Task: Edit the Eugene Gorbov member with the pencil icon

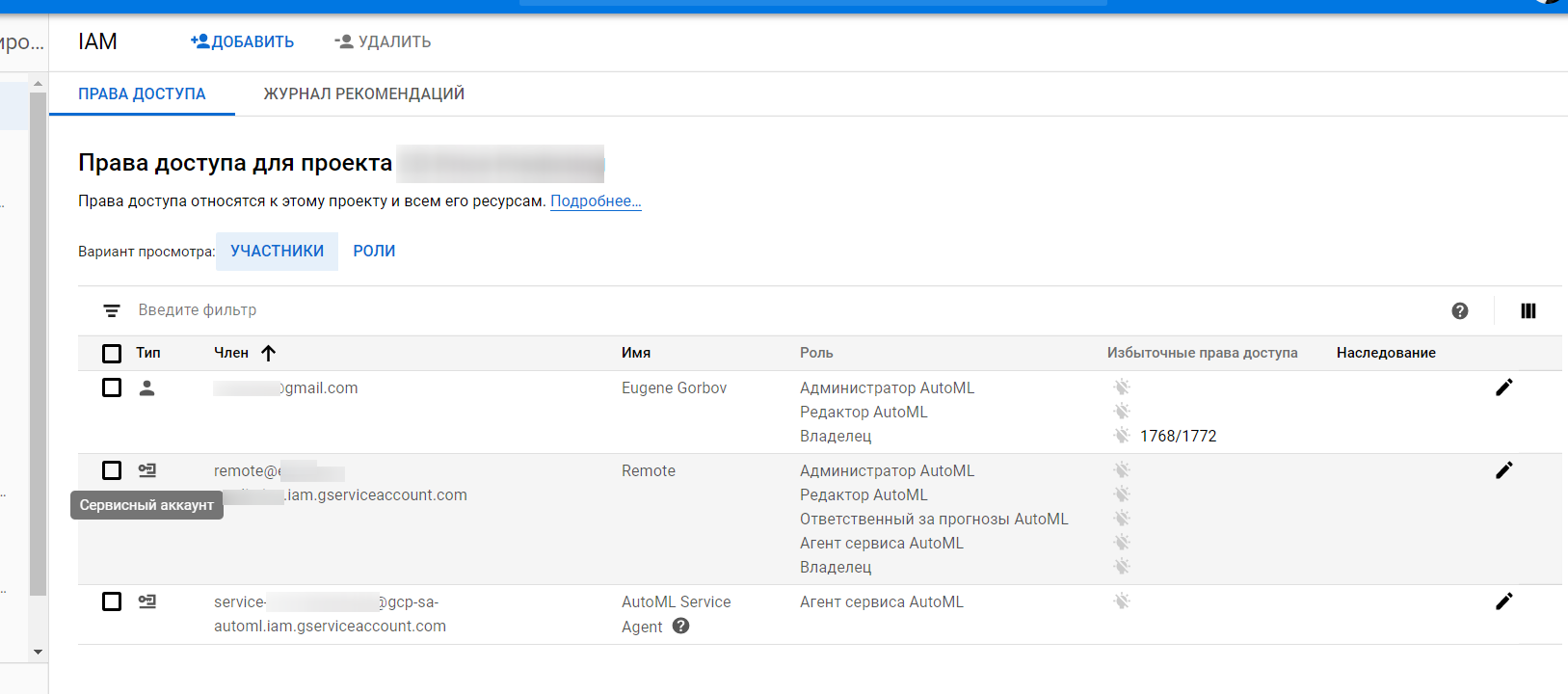Action: click(1504, 387)
